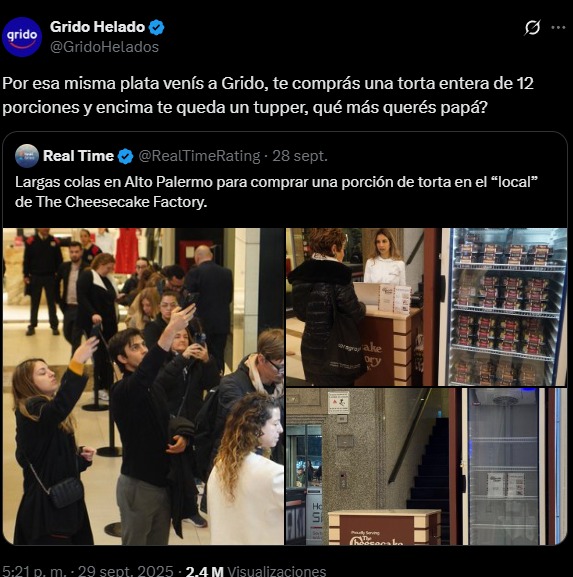
Task: Click Grido Helado's blue verified badge
Action: (x=156, y=27)
